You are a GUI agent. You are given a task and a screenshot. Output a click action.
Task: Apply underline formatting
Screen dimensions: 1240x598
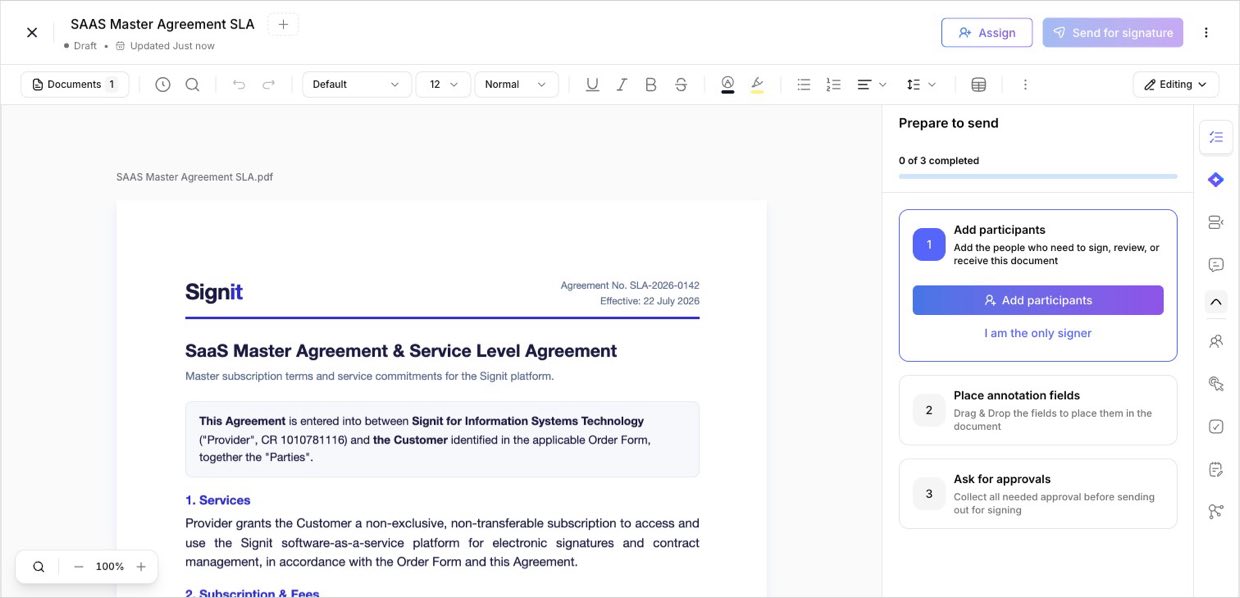[592, 85]
